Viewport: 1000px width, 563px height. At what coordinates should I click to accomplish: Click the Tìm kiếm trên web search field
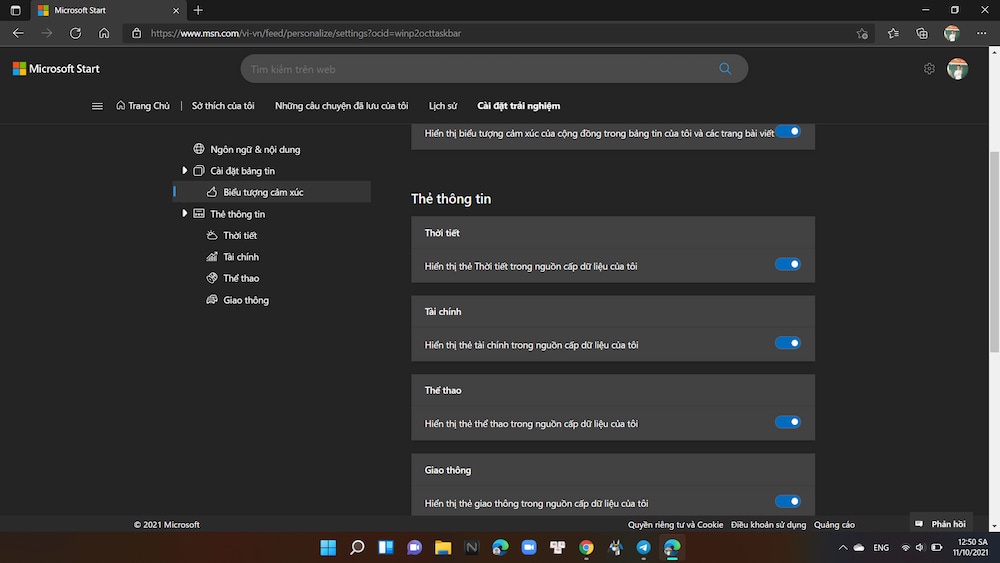pyautogui.click(x=480, y=69)
